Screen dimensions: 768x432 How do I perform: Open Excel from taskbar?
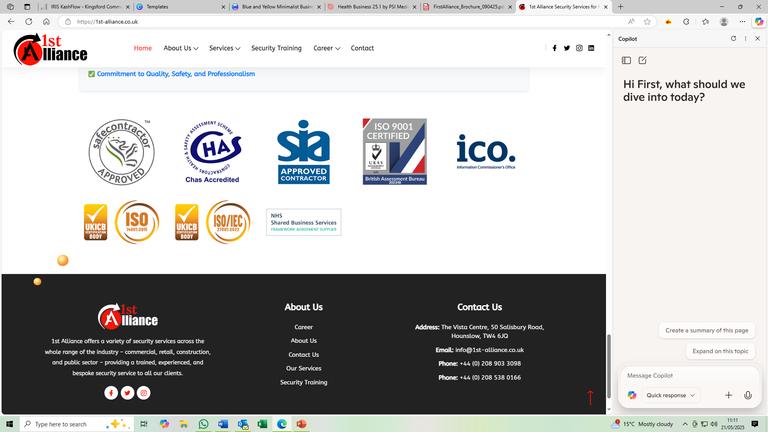click(262, 424)
